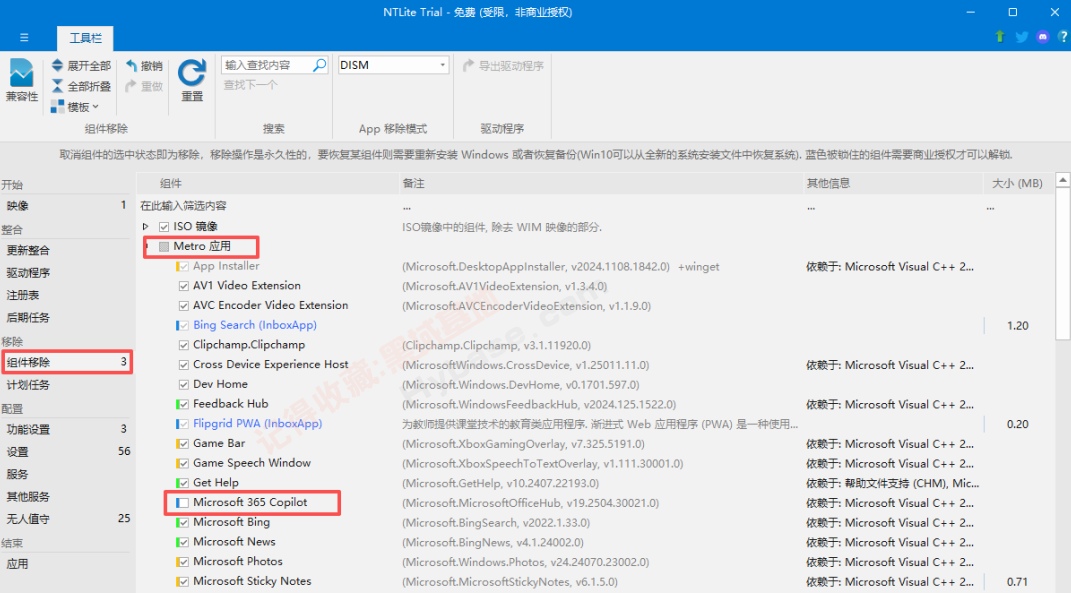Uncheck Get Help component
The width and height of the screenshot is (1071, 593).
(x=184, y=483)
